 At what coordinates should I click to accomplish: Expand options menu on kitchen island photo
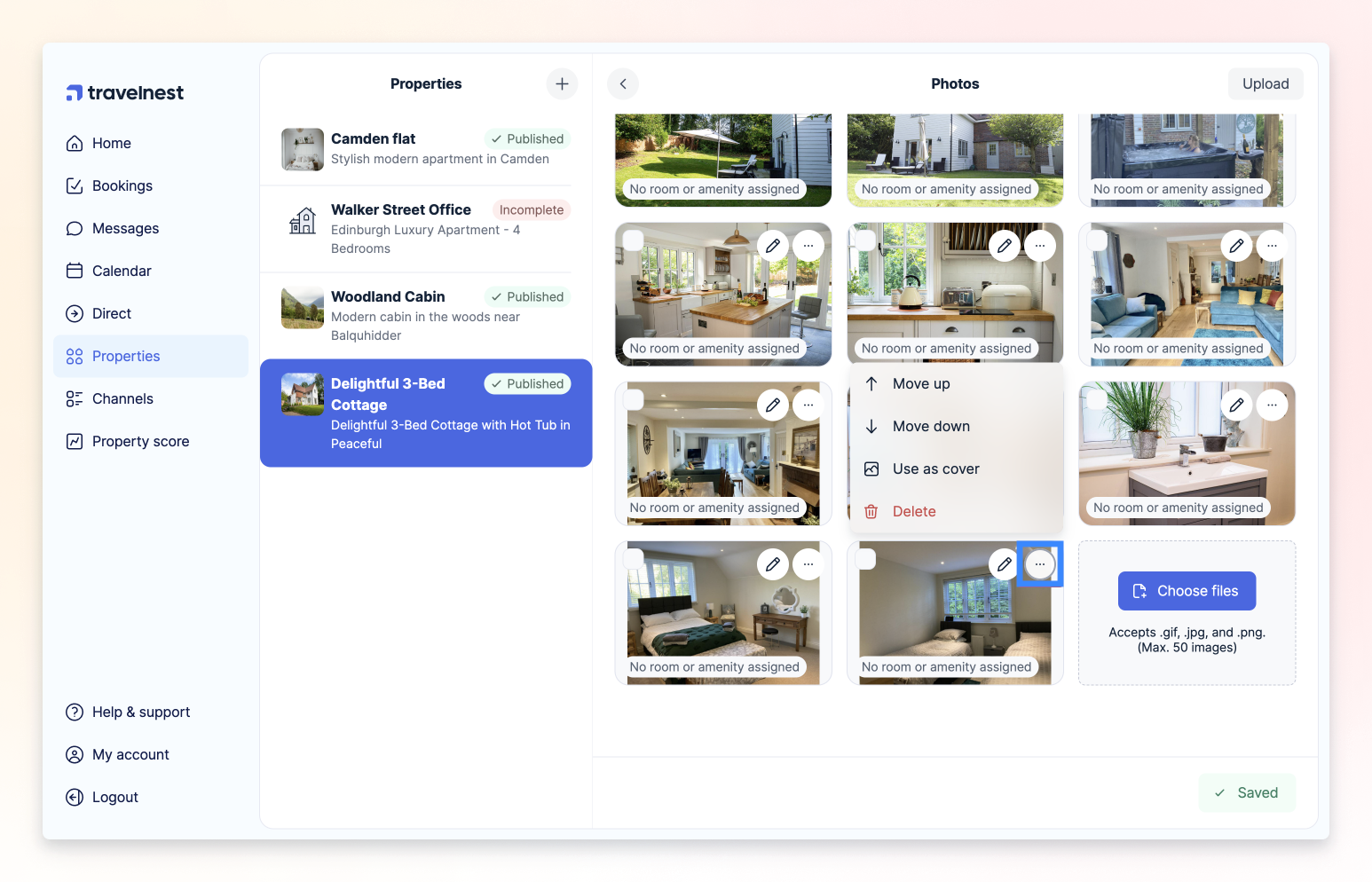point(808,246)
